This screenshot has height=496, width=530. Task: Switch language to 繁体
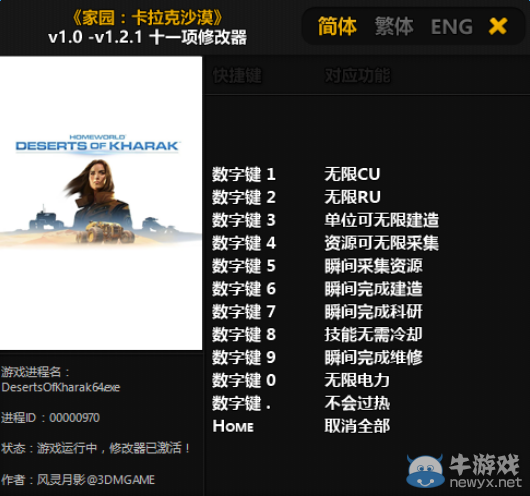[394, 26]
